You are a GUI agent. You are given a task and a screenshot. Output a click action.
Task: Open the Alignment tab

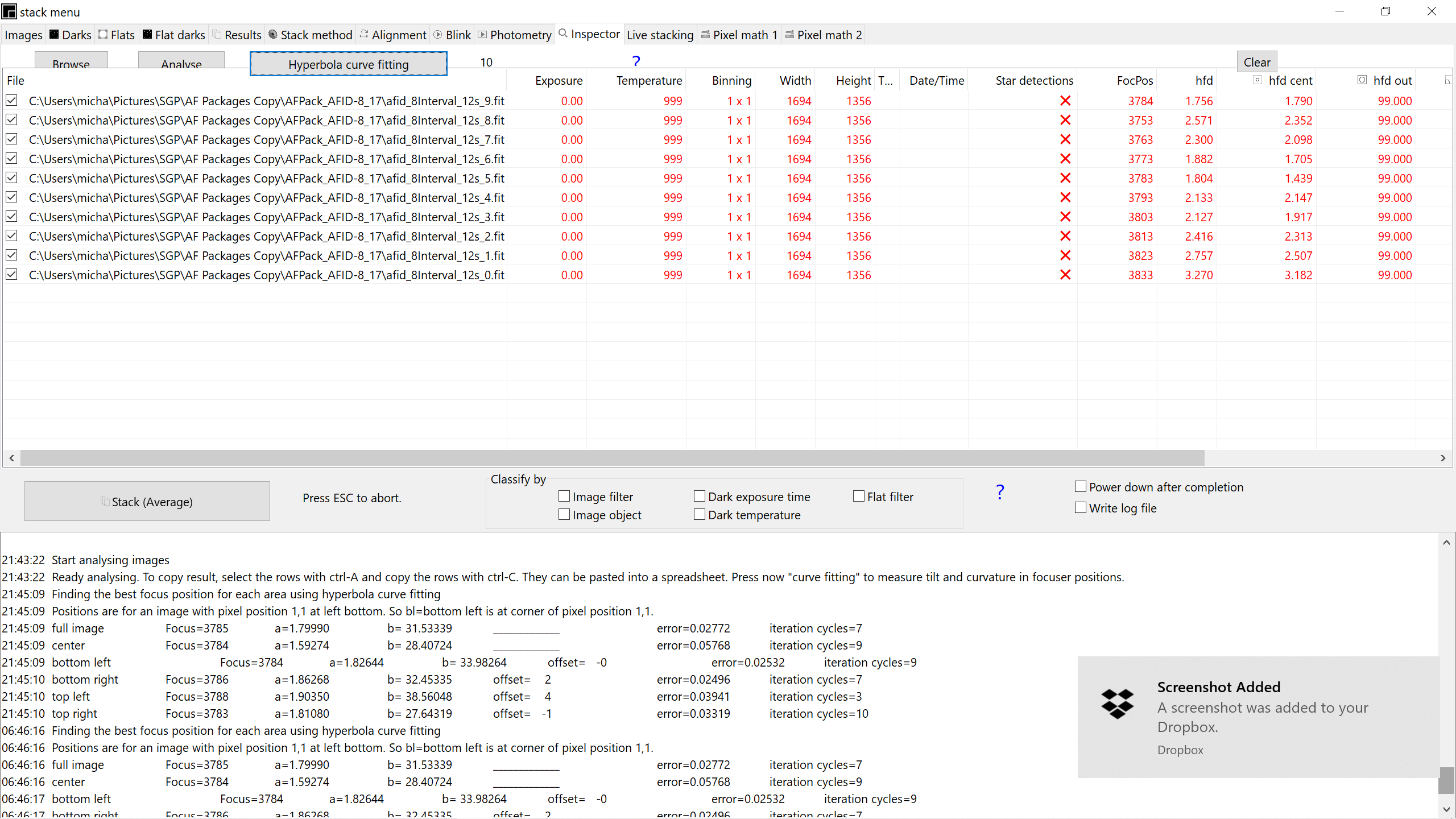393,35
